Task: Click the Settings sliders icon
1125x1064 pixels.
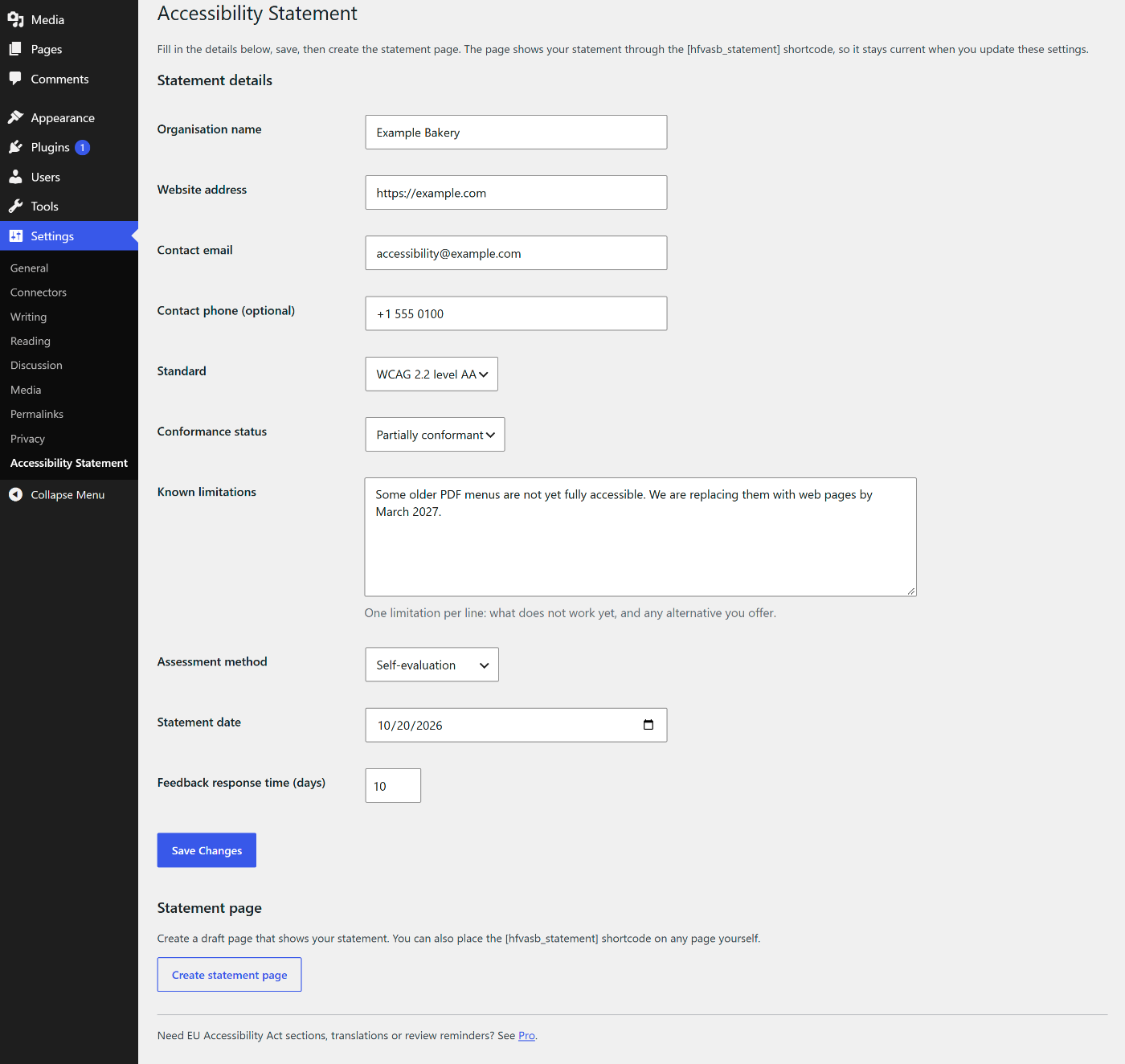Action: 15,236
